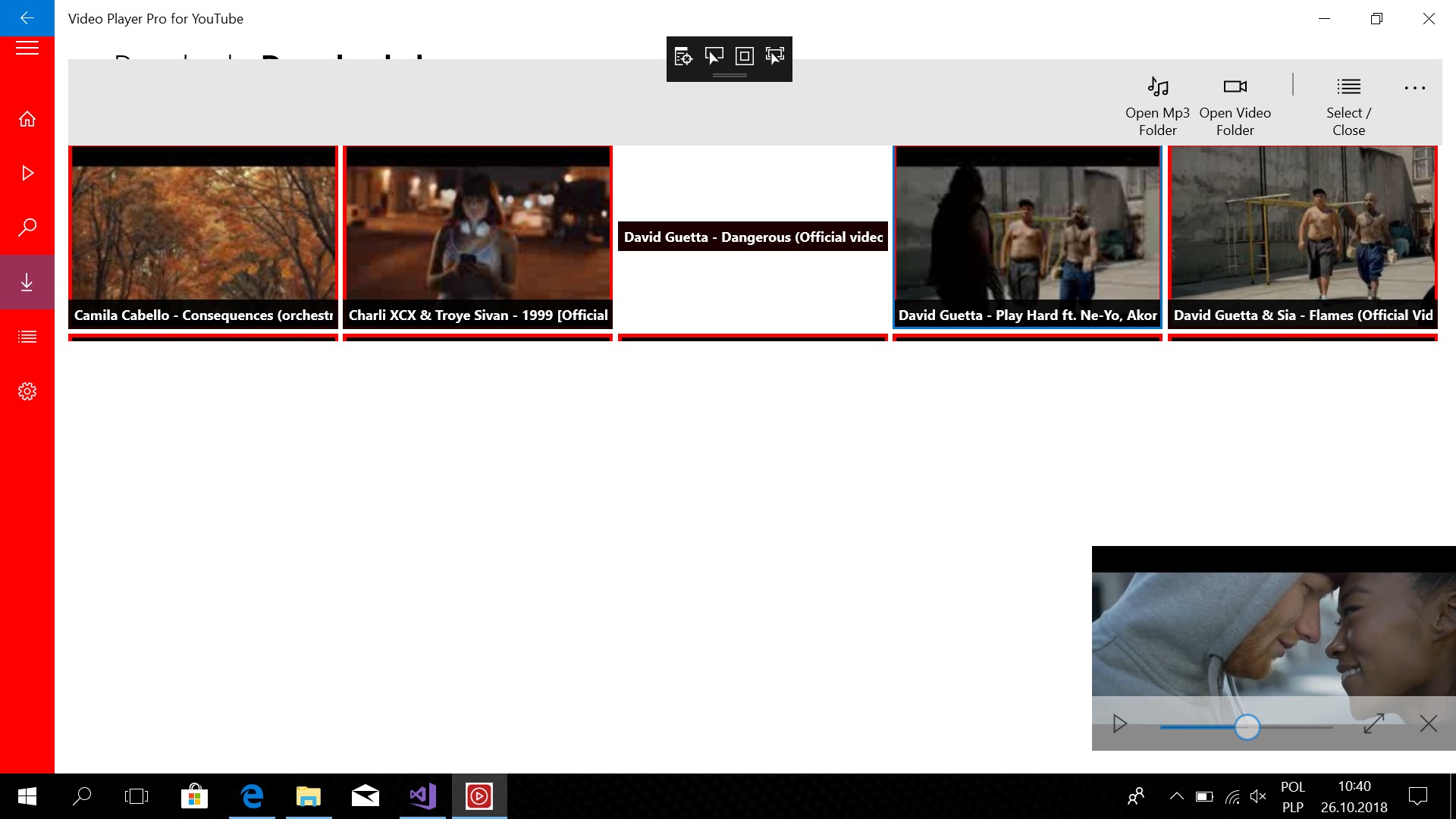Click the back arrow in title bar
The width and height of the screenshot is (1456, 819).
[x=27, y=18]
